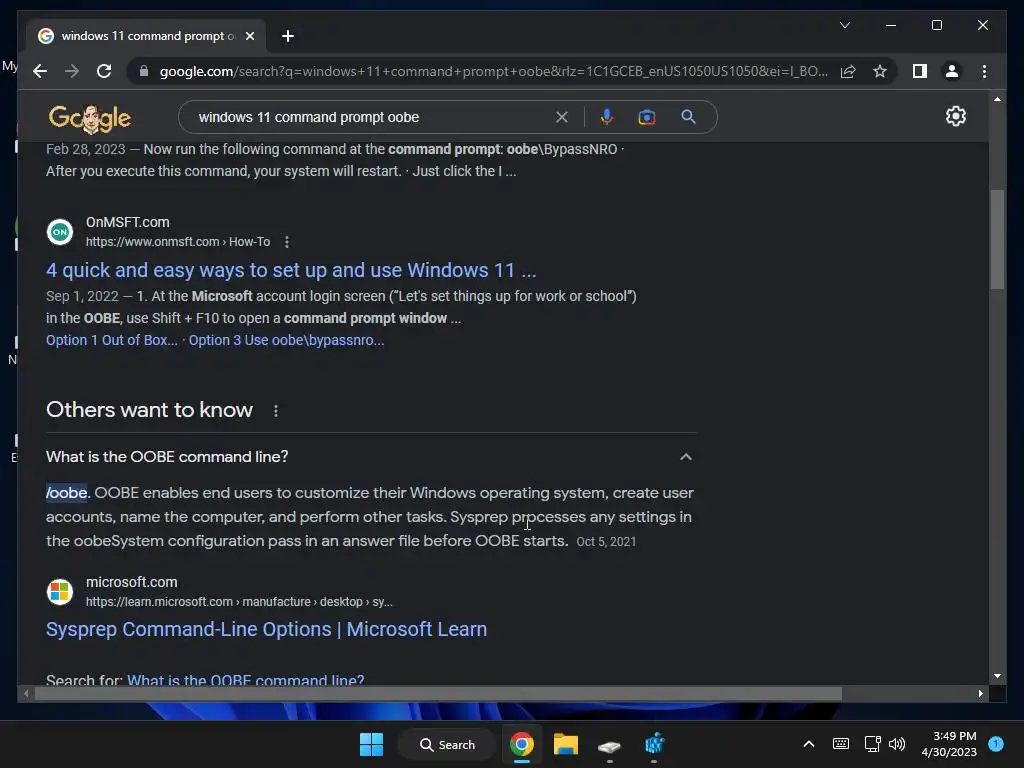Viewport: 1024px width, 768px height.
Task: Click the scroll down arrow
Action: [997, 676]
